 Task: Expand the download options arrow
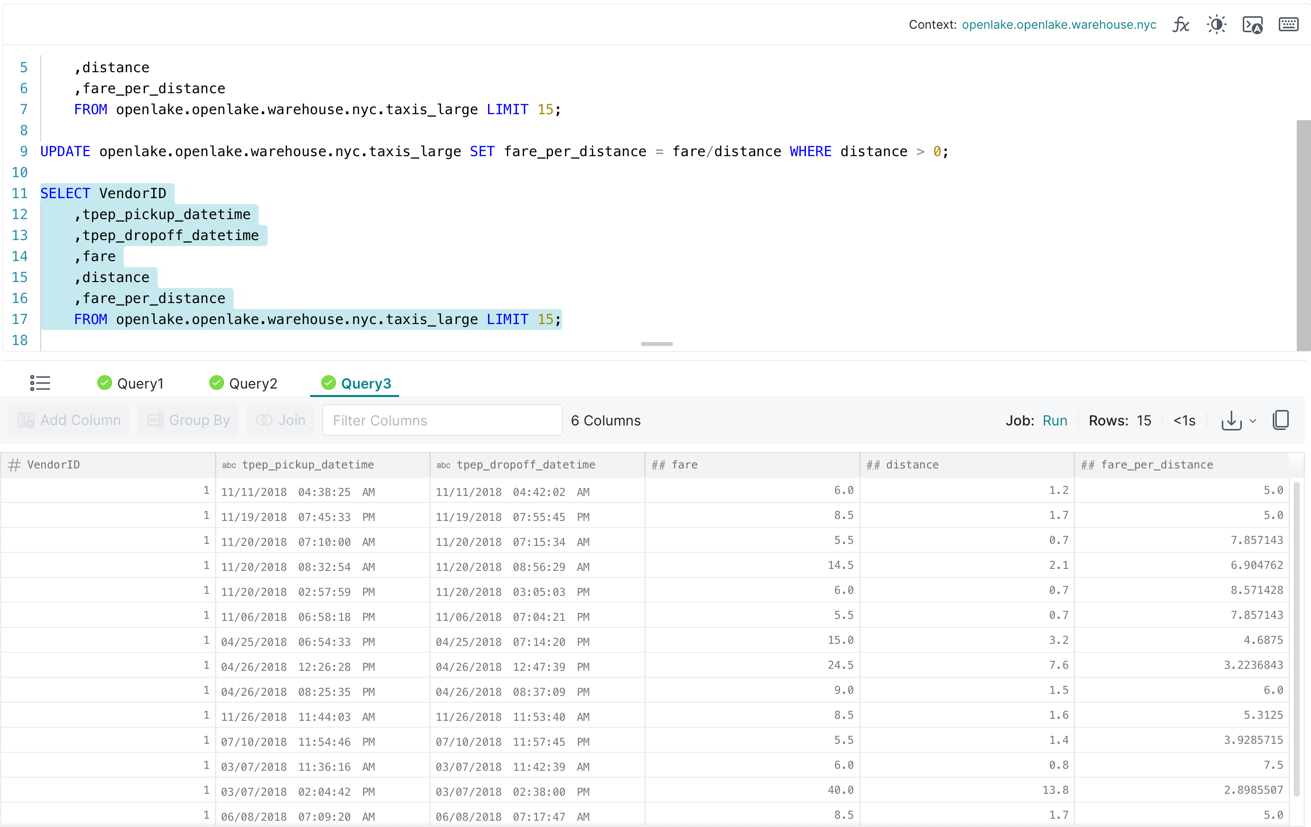[1253, 422]
